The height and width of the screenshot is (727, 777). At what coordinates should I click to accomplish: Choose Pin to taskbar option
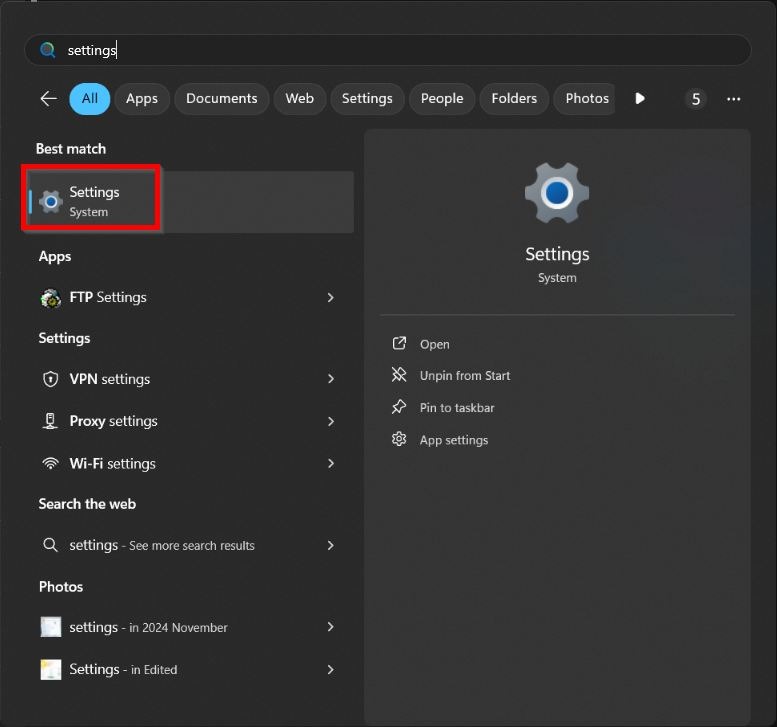456,408
